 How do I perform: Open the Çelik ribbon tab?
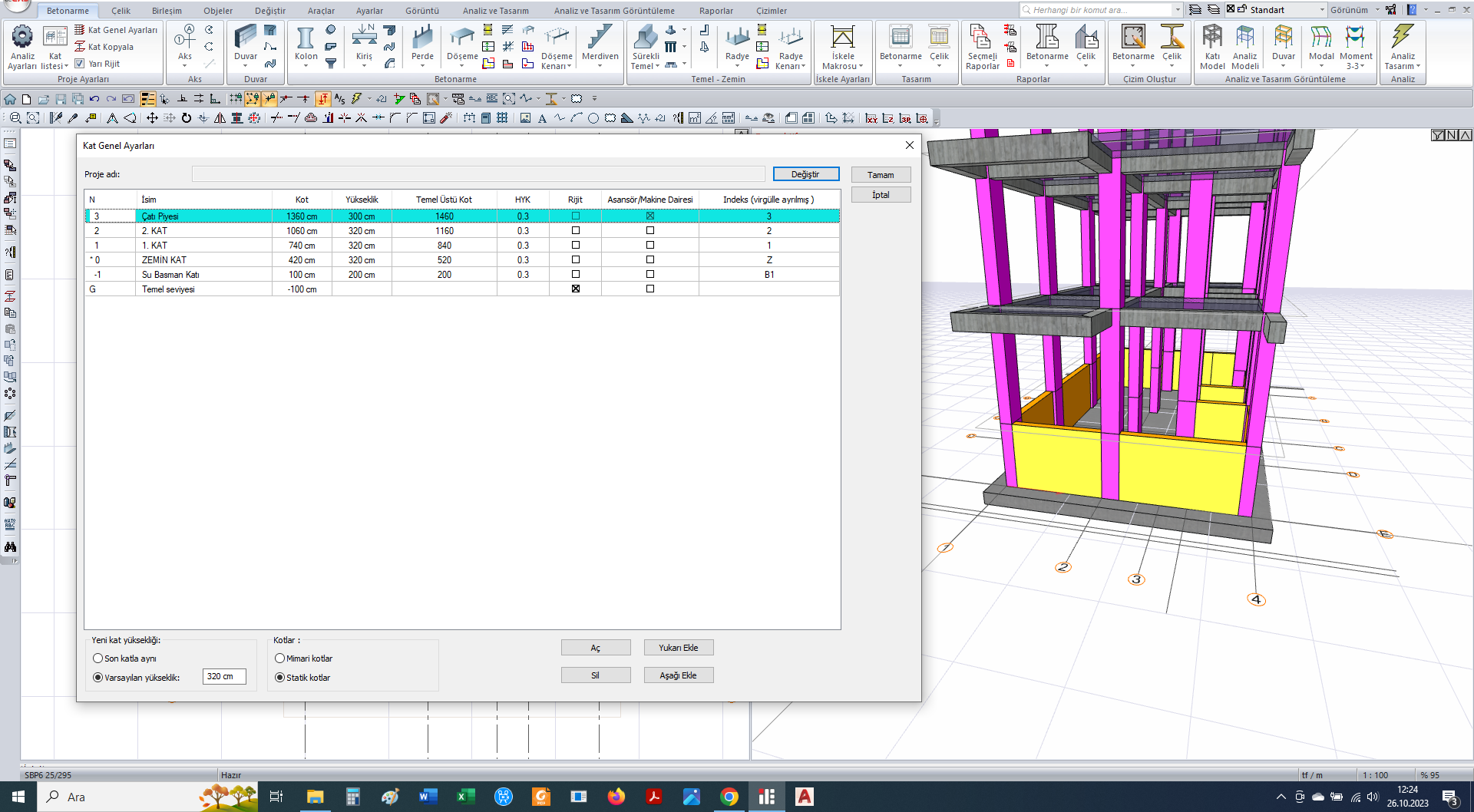pyautogui.click(x=121, y=11)
